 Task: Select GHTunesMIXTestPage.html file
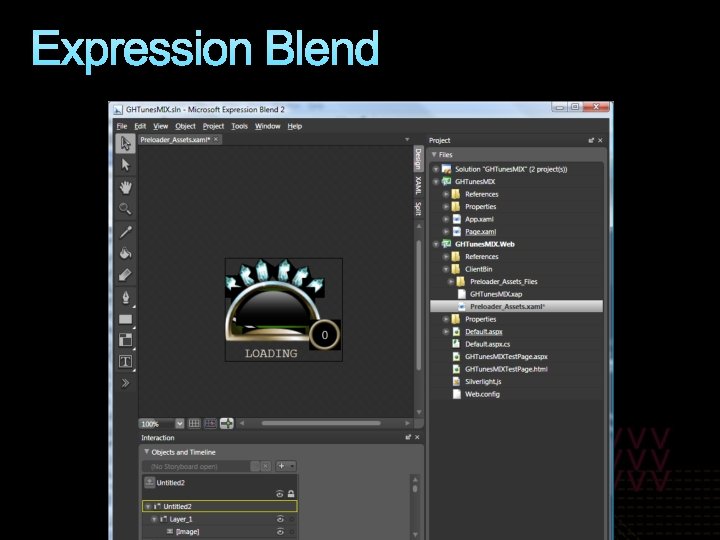(506, 369)
